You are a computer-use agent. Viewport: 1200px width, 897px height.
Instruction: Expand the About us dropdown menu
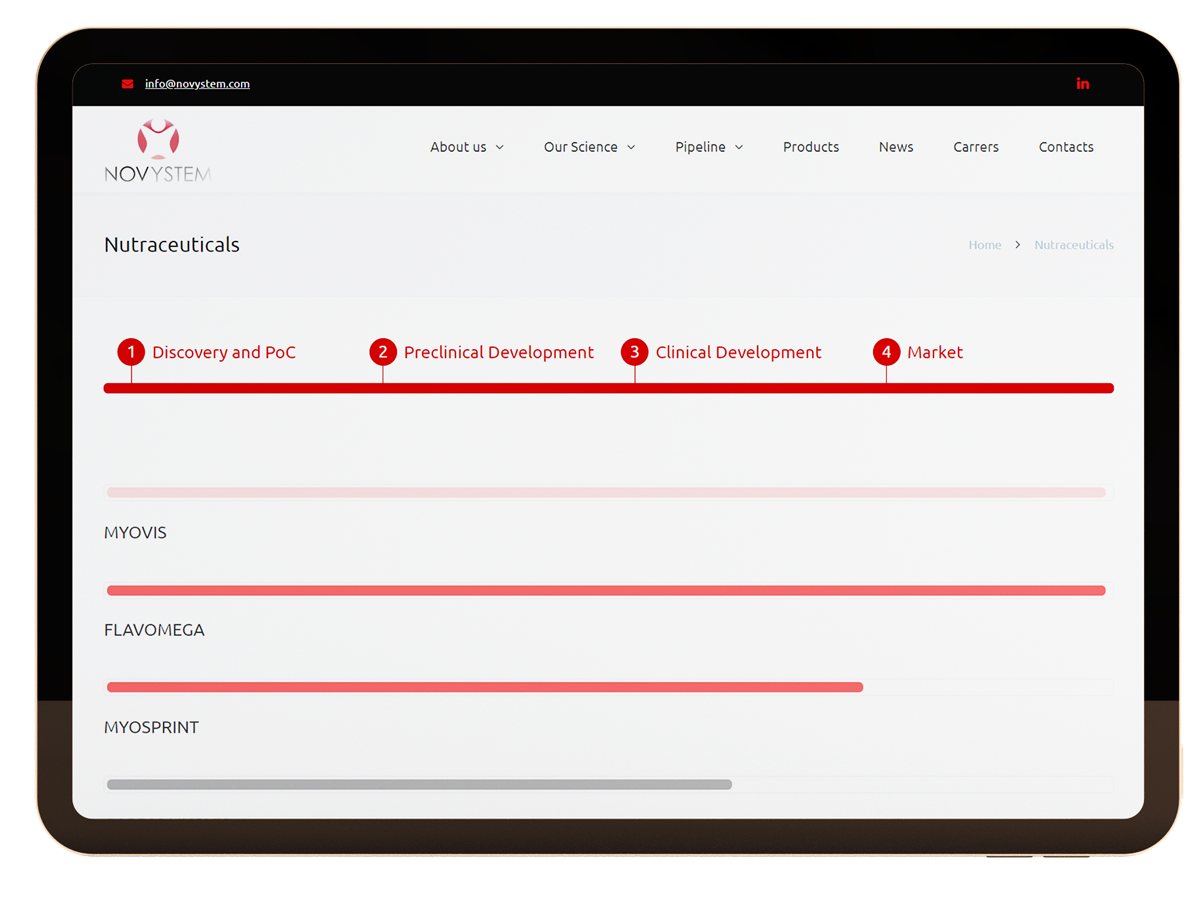(467, 147)
